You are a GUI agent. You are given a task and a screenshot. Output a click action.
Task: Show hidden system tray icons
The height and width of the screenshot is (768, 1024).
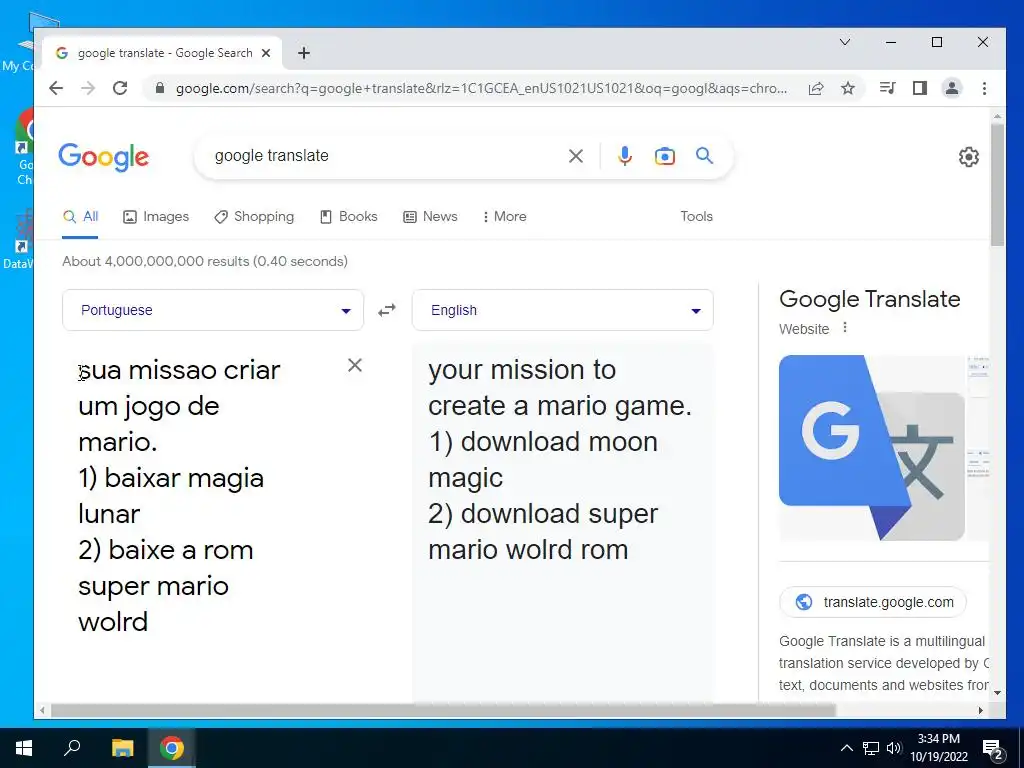coord(846,748)
